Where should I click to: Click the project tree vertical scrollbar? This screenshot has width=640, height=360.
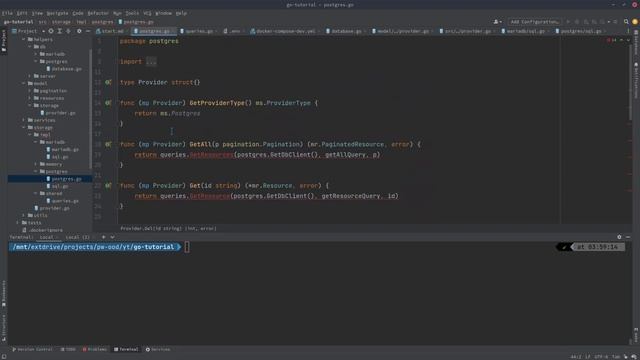(90, 108)
